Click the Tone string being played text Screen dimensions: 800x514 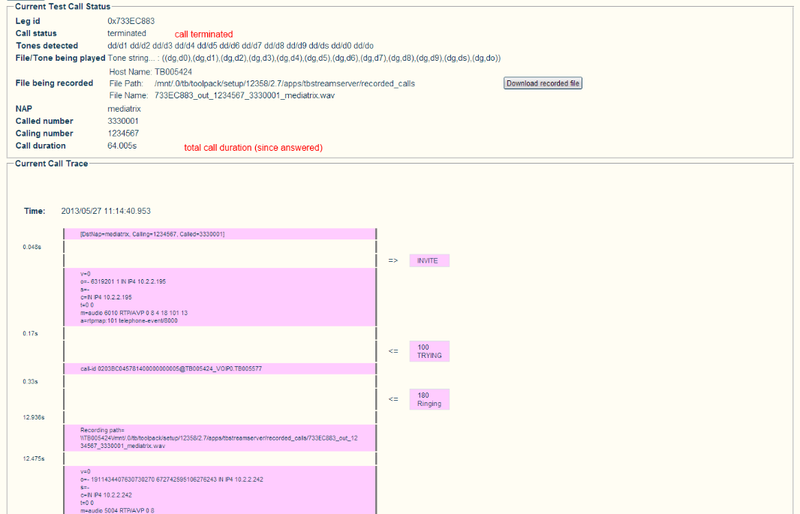coord(304,58)
